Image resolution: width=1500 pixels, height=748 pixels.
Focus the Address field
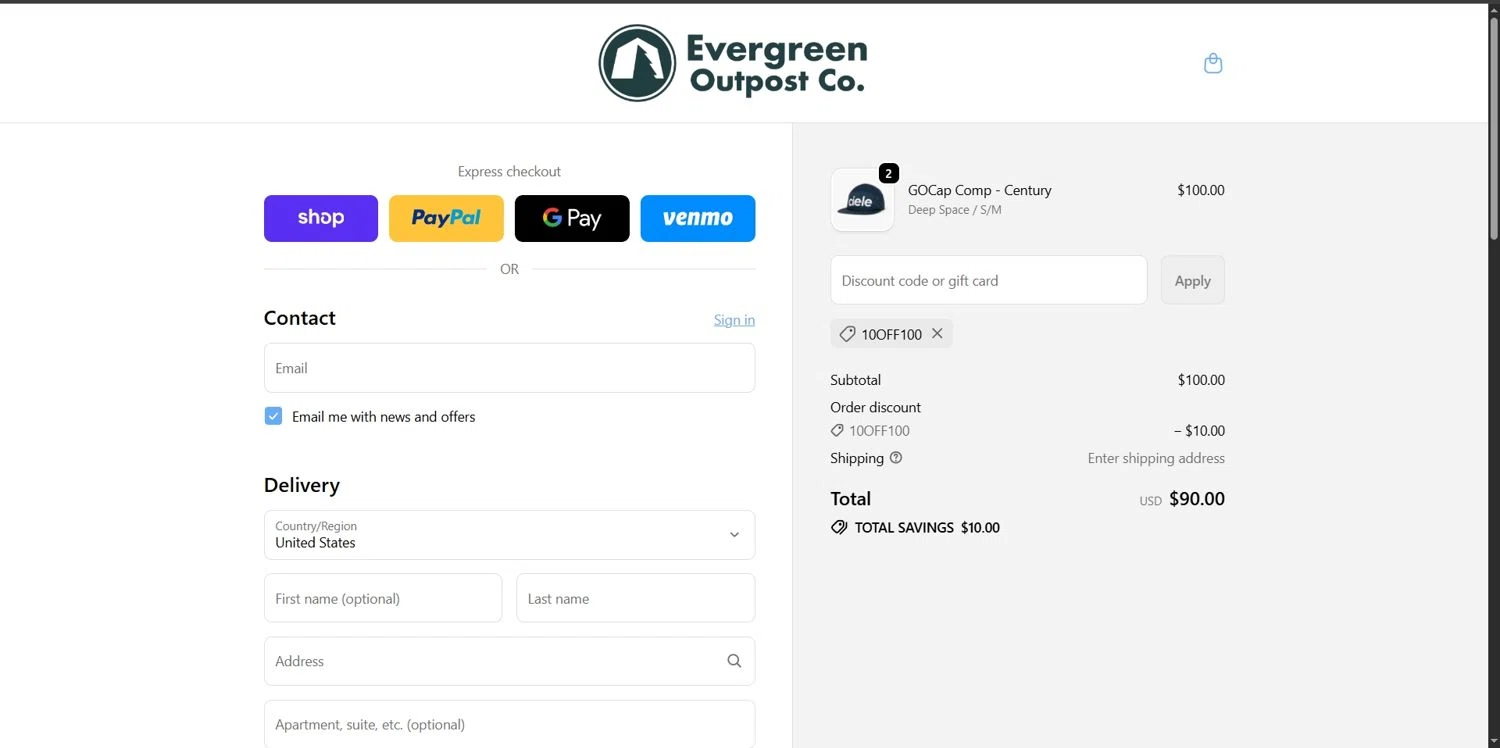click(x=509, y=661)
